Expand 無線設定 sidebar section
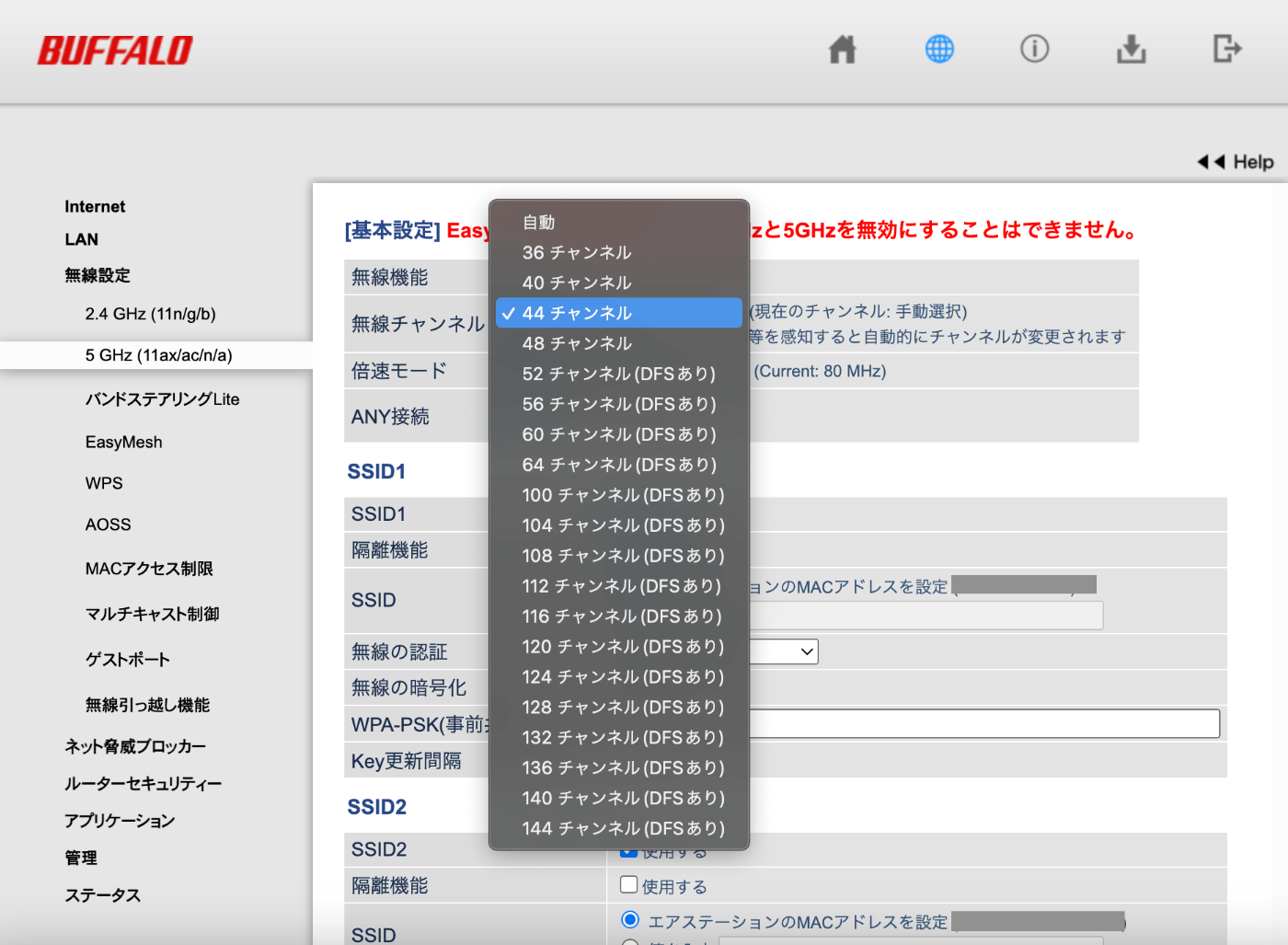1288x945 pixels. pos(98,275)
